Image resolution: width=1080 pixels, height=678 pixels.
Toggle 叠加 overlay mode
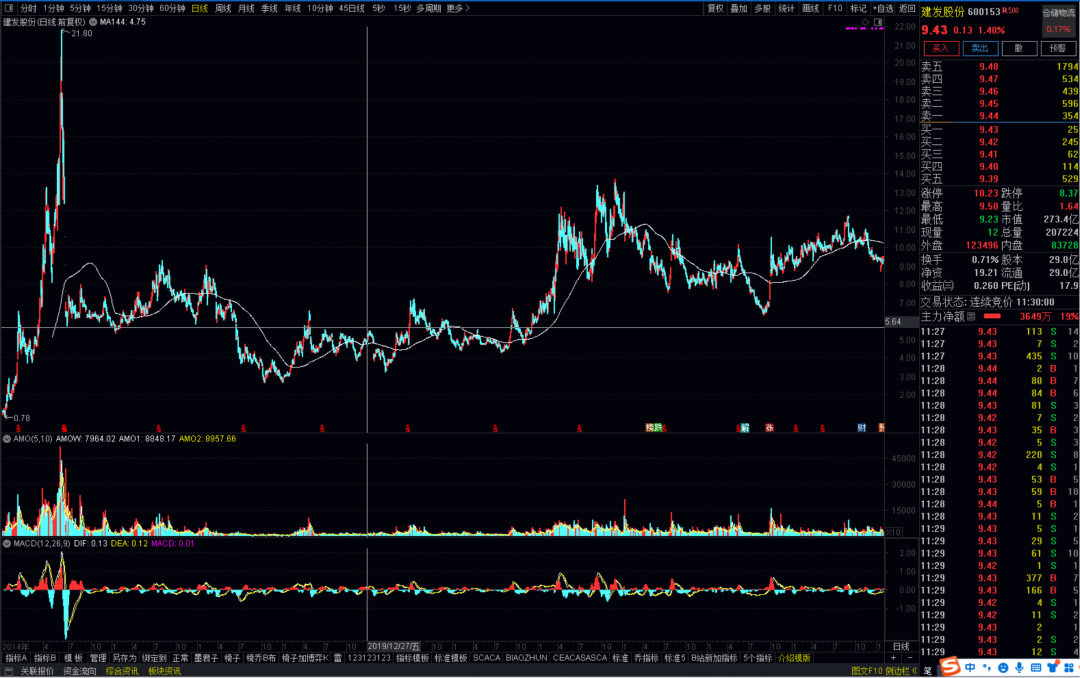point(739,8)
